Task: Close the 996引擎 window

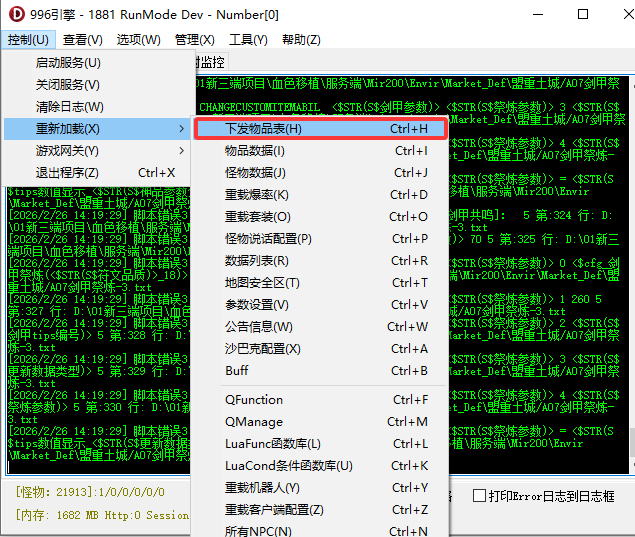Action: (x=614, y=14)
